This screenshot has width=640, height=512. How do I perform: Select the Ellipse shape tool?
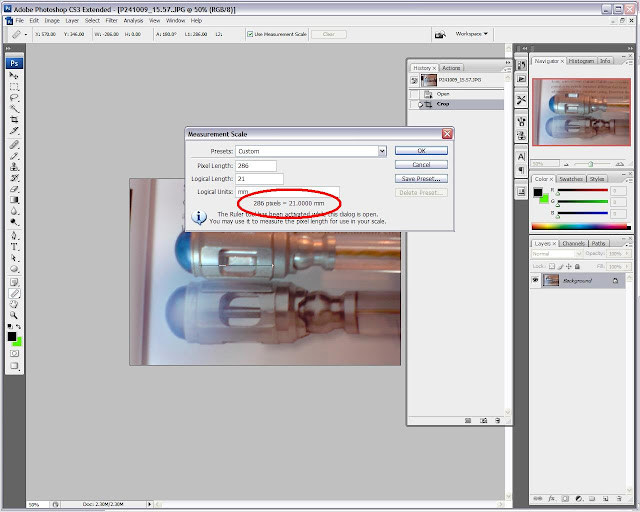point(14,269)
